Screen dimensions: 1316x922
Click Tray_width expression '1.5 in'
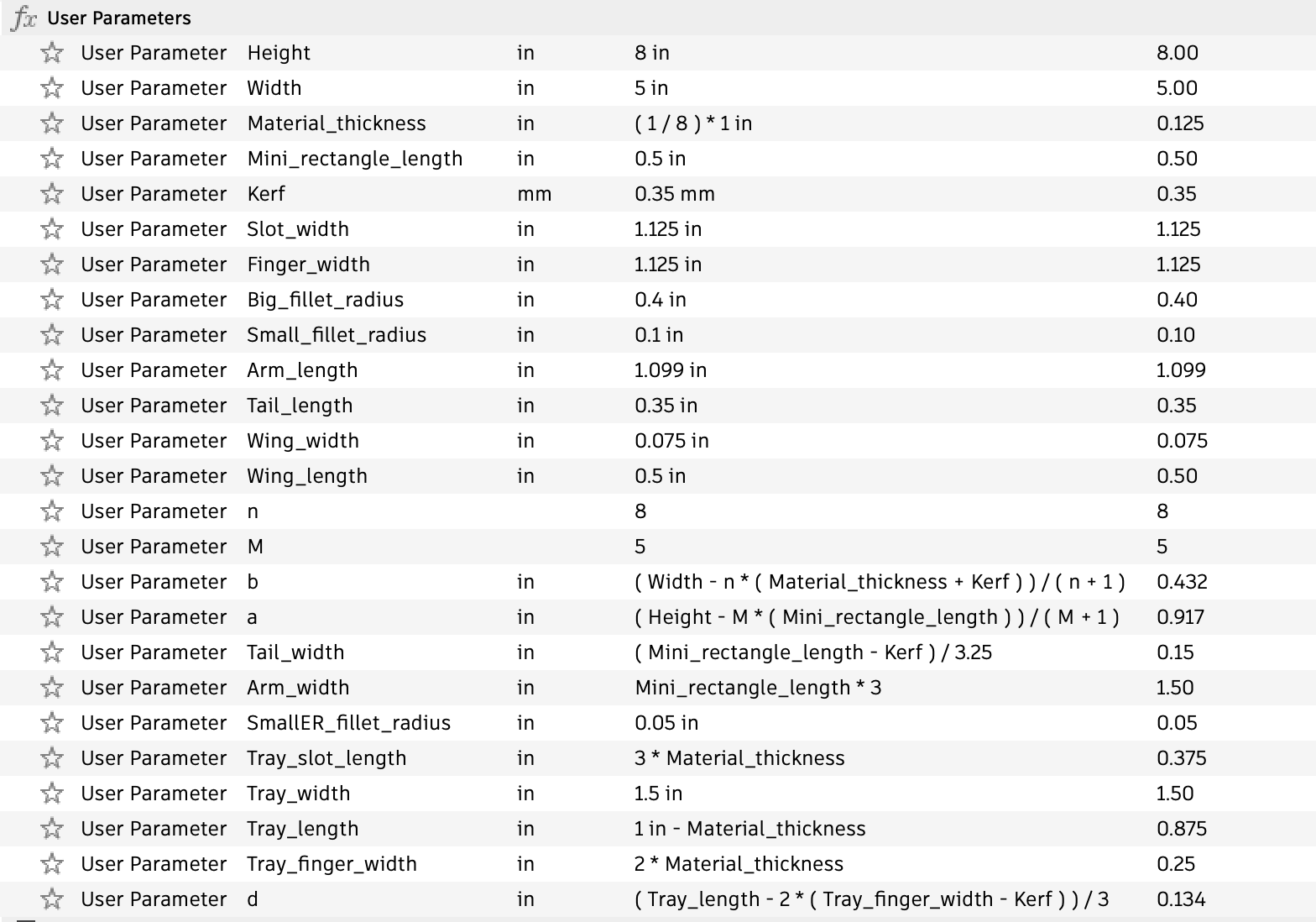(659, 794)
